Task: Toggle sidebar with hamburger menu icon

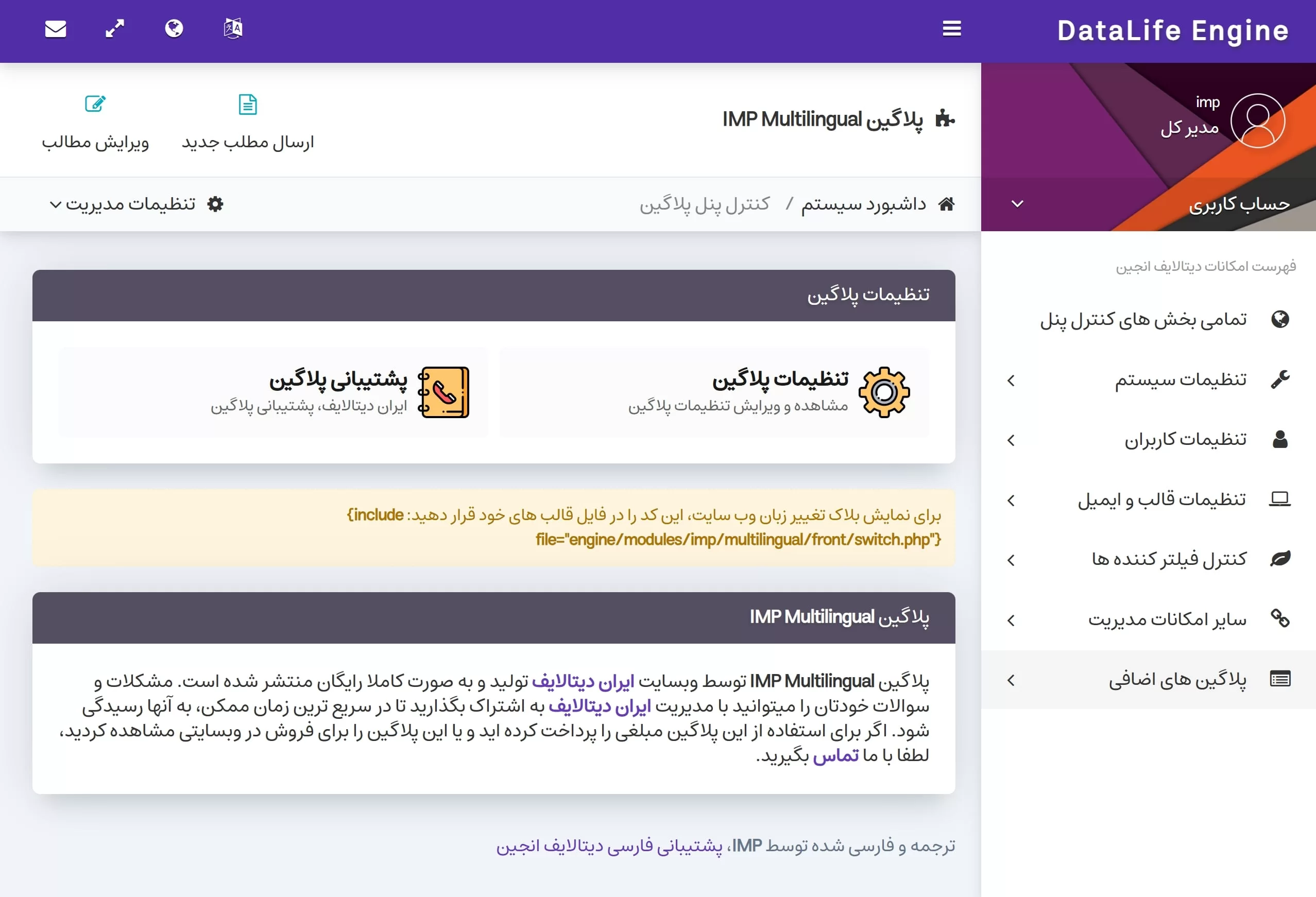Action: coord(951,29)
